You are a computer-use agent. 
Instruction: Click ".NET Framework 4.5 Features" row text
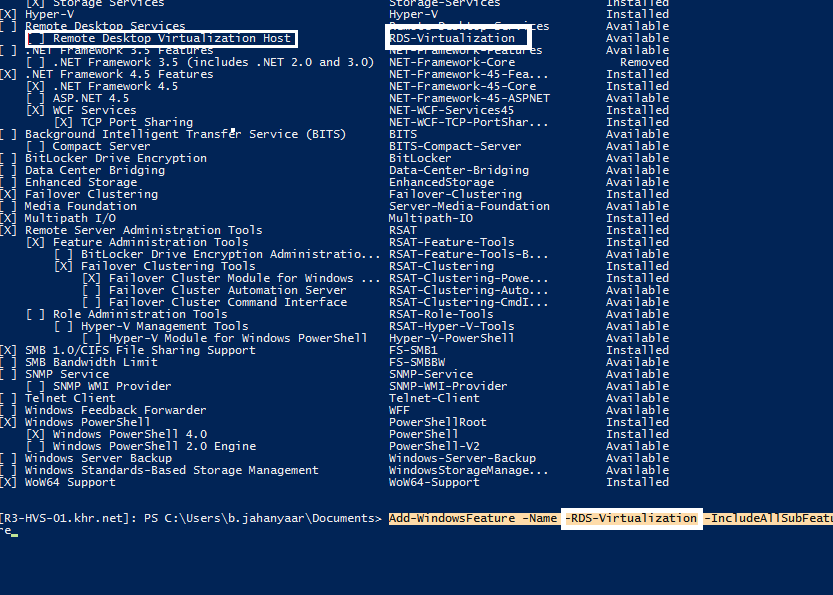point(119,74)
